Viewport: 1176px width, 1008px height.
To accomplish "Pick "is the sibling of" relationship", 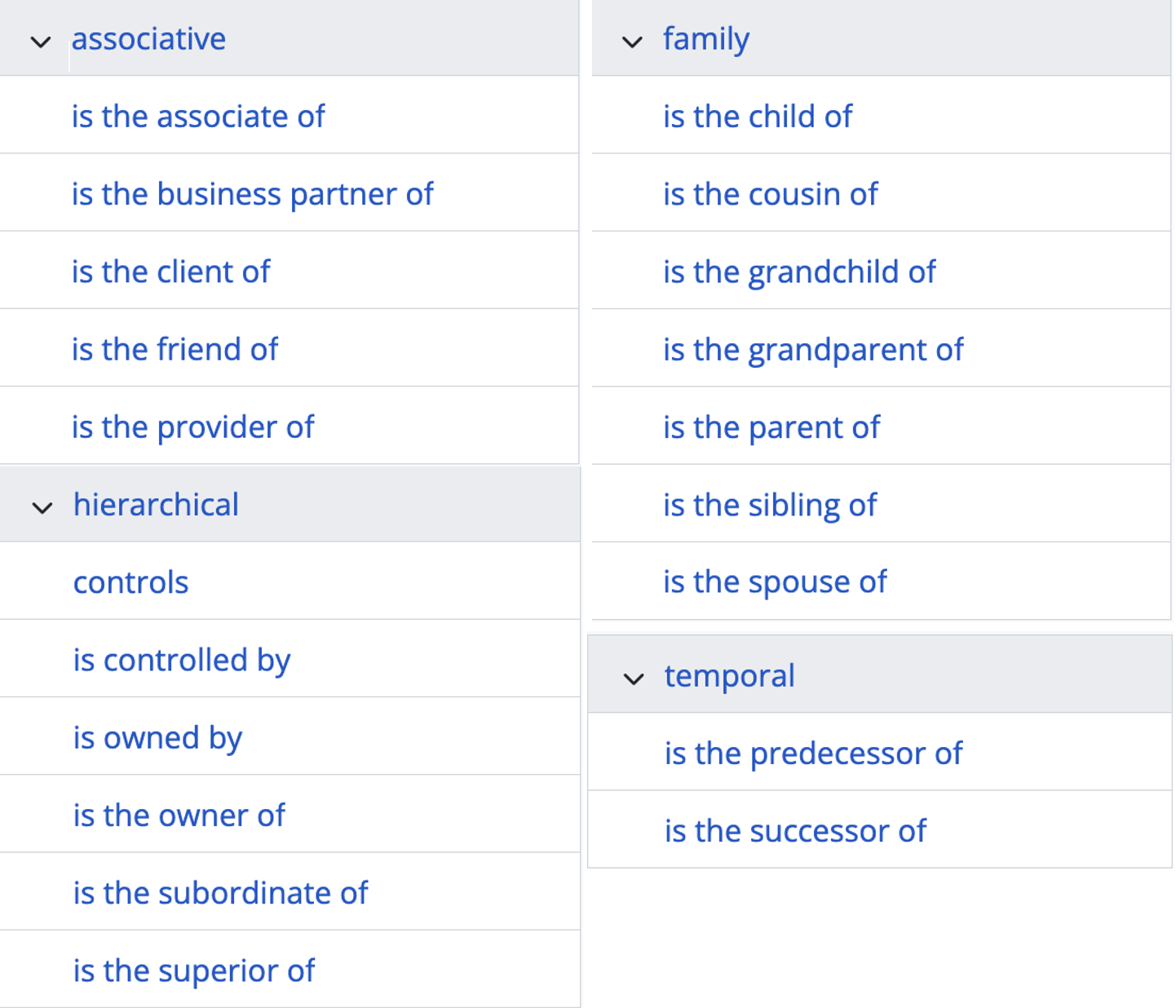I will click(x=769, y=505).
